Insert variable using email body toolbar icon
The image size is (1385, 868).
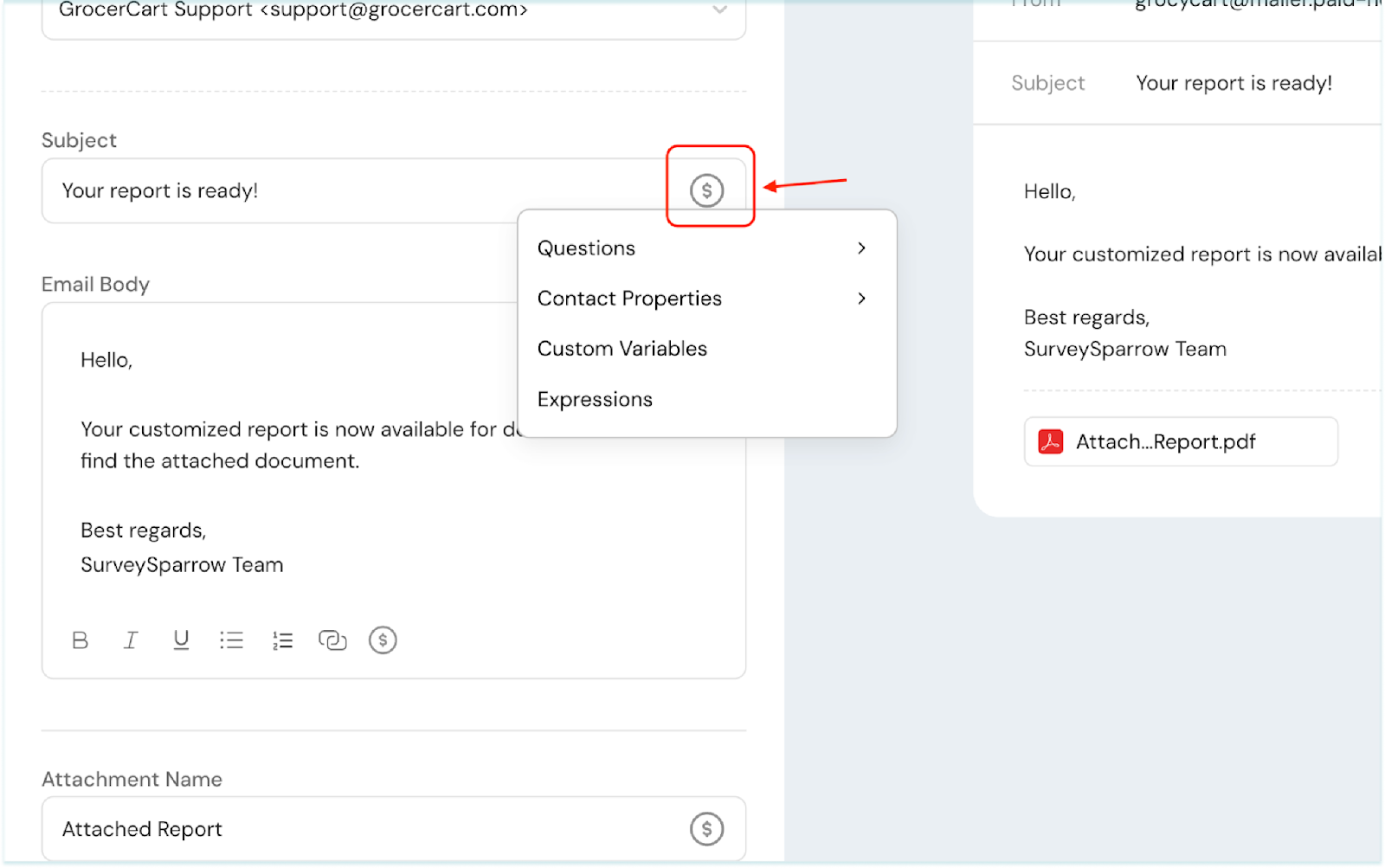[383, 640]
